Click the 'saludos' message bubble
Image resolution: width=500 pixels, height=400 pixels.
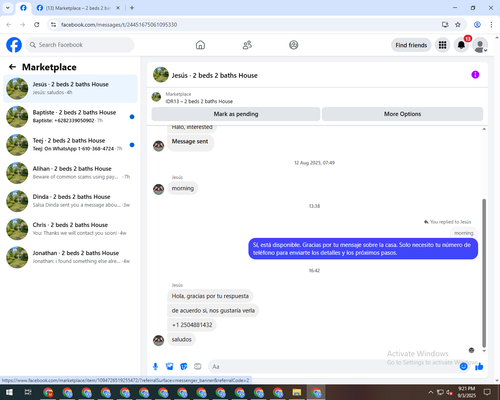[x=182, y=339]
